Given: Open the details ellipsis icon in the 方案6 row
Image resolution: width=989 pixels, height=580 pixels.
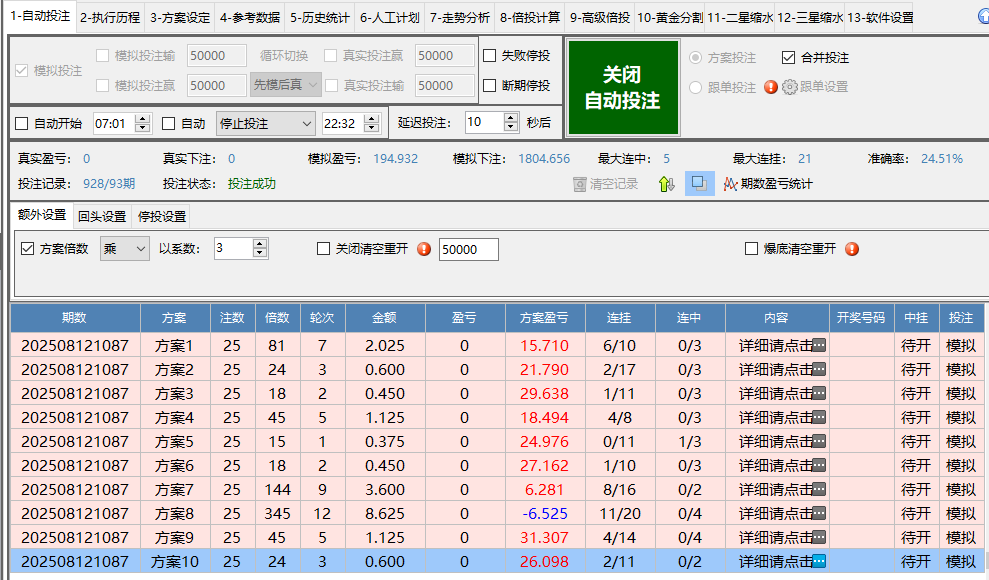Looking at the screenshot, I should [819, 465].
